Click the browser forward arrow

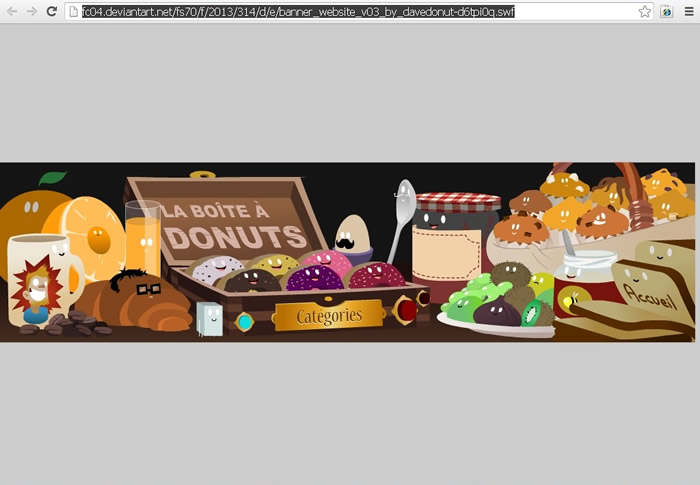[32, 11]
